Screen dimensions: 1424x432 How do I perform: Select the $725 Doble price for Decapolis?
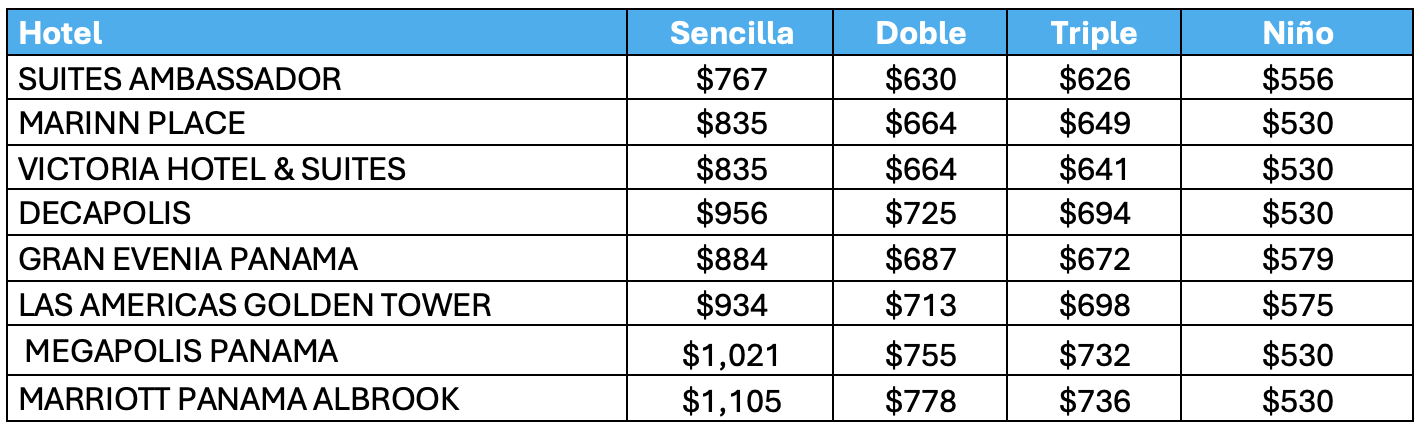(x=921, y=213)
